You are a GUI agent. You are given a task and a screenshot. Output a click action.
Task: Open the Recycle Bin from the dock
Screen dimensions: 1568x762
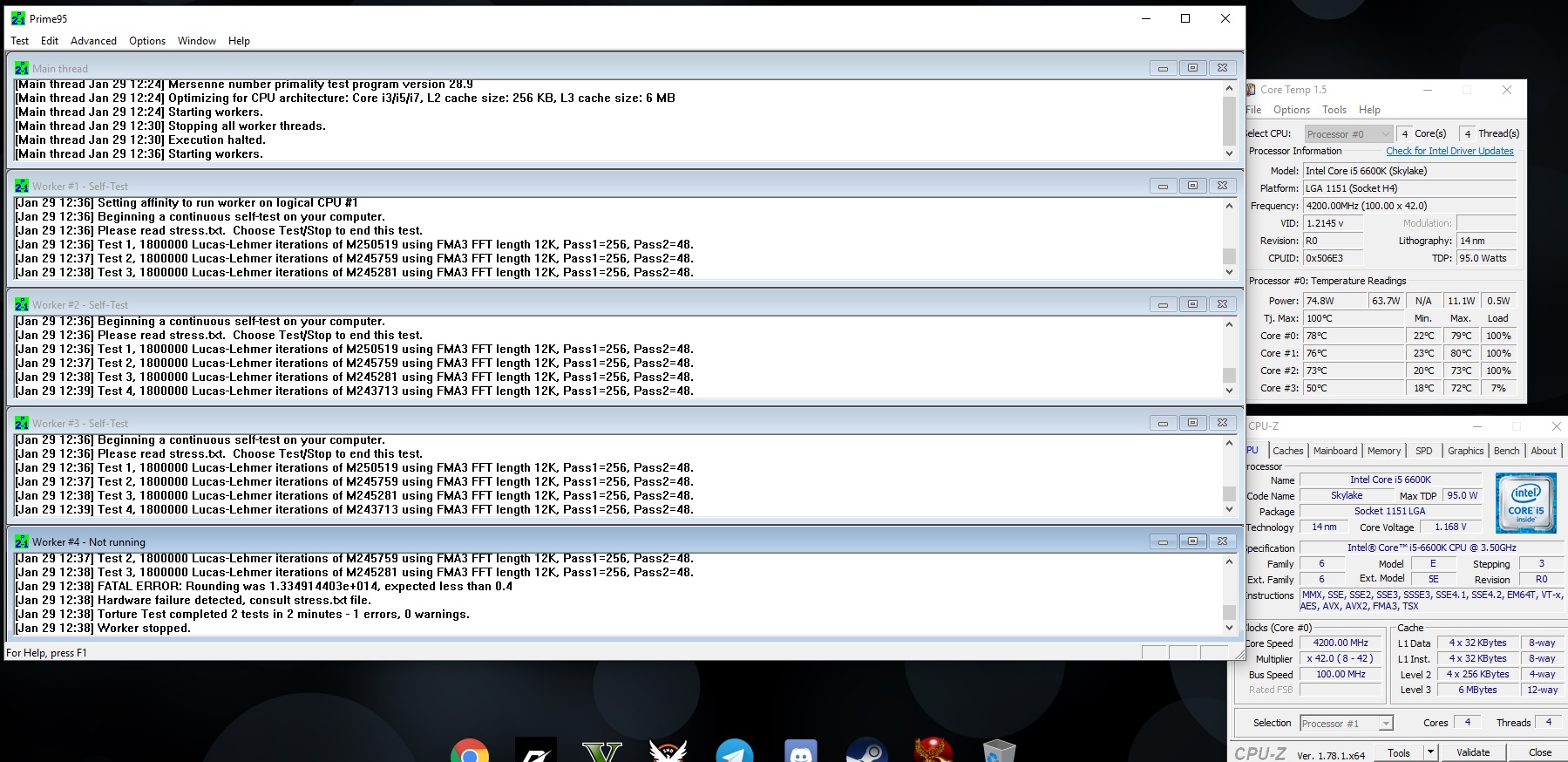[x=1000, y=751]
